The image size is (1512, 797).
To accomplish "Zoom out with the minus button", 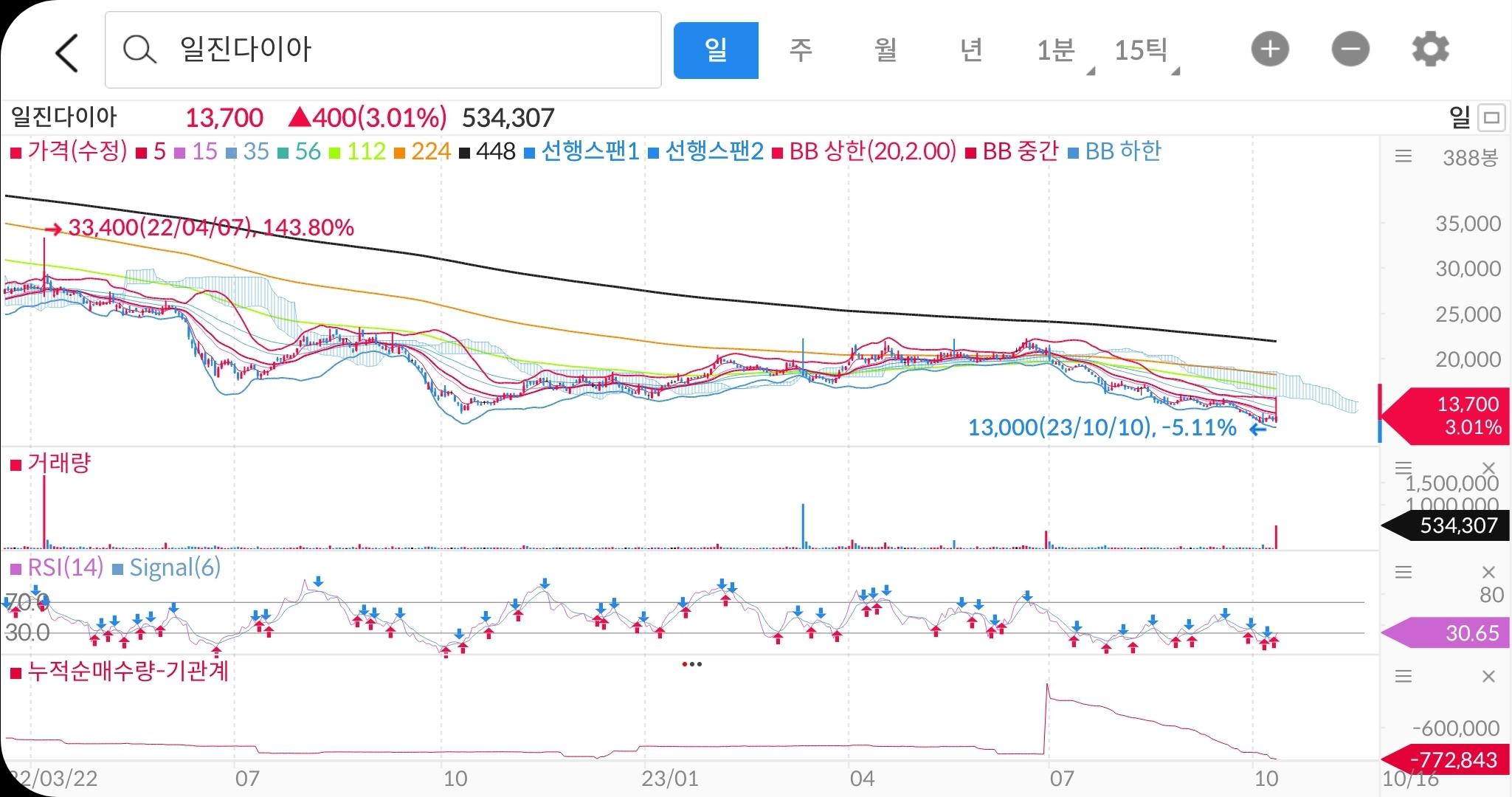I will coord(1350,50).
